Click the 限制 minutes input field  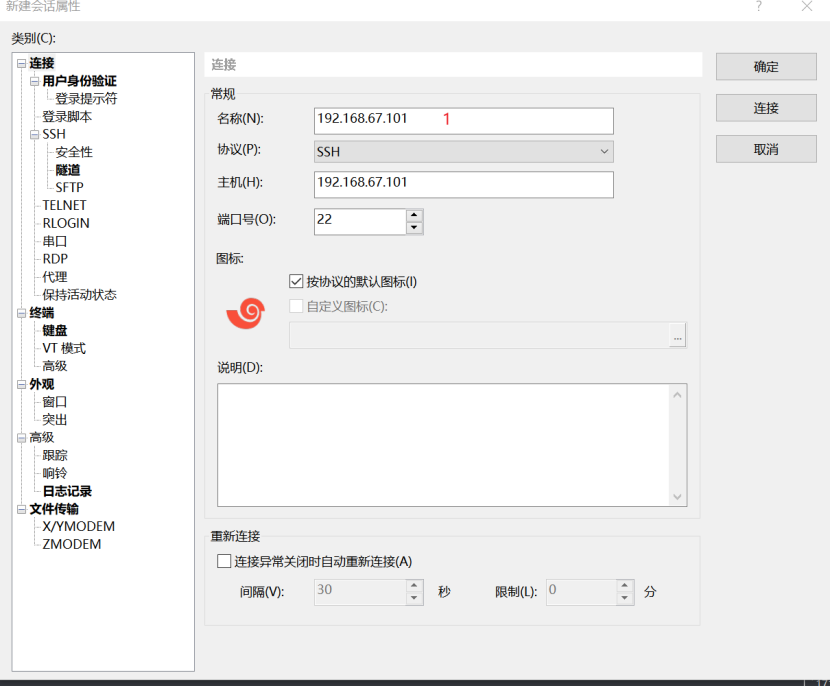click(x=582, y=592)
